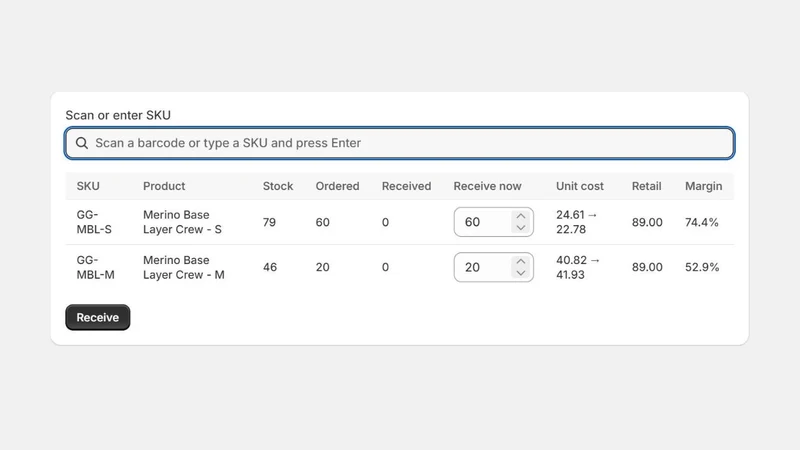The height and width of the screenshot is (450, 800).
Task: Click the Received column header
Action: pyautogui.click(x=406, y=186)
